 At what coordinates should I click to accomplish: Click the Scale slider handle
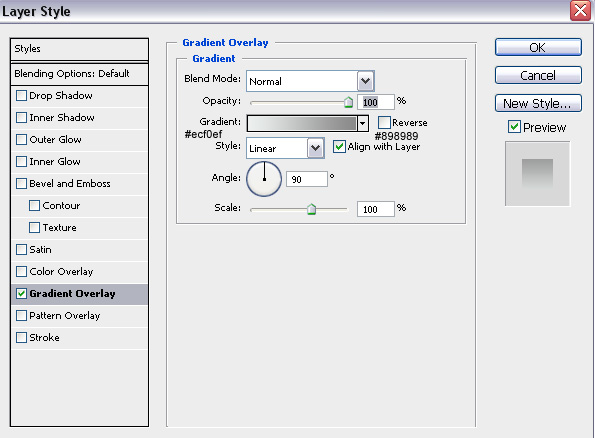point(312,209)
